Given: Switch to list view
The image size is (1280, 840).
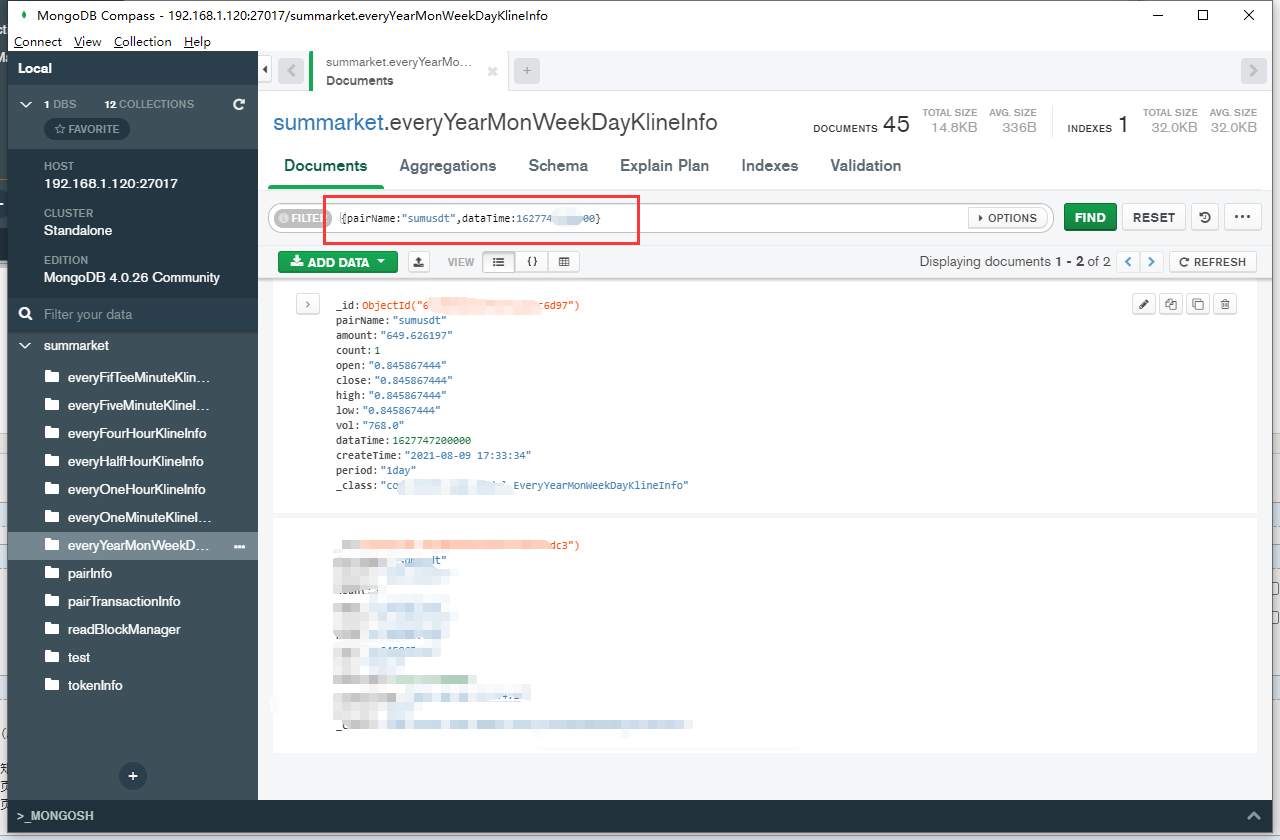Looking at the screenshot, I should (498, 262).
